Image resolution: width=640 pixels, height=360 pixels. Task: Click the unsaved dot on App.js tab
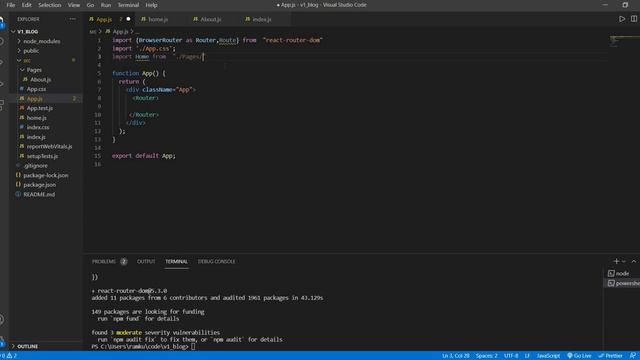pyautogui.click(x=128, y=19)
